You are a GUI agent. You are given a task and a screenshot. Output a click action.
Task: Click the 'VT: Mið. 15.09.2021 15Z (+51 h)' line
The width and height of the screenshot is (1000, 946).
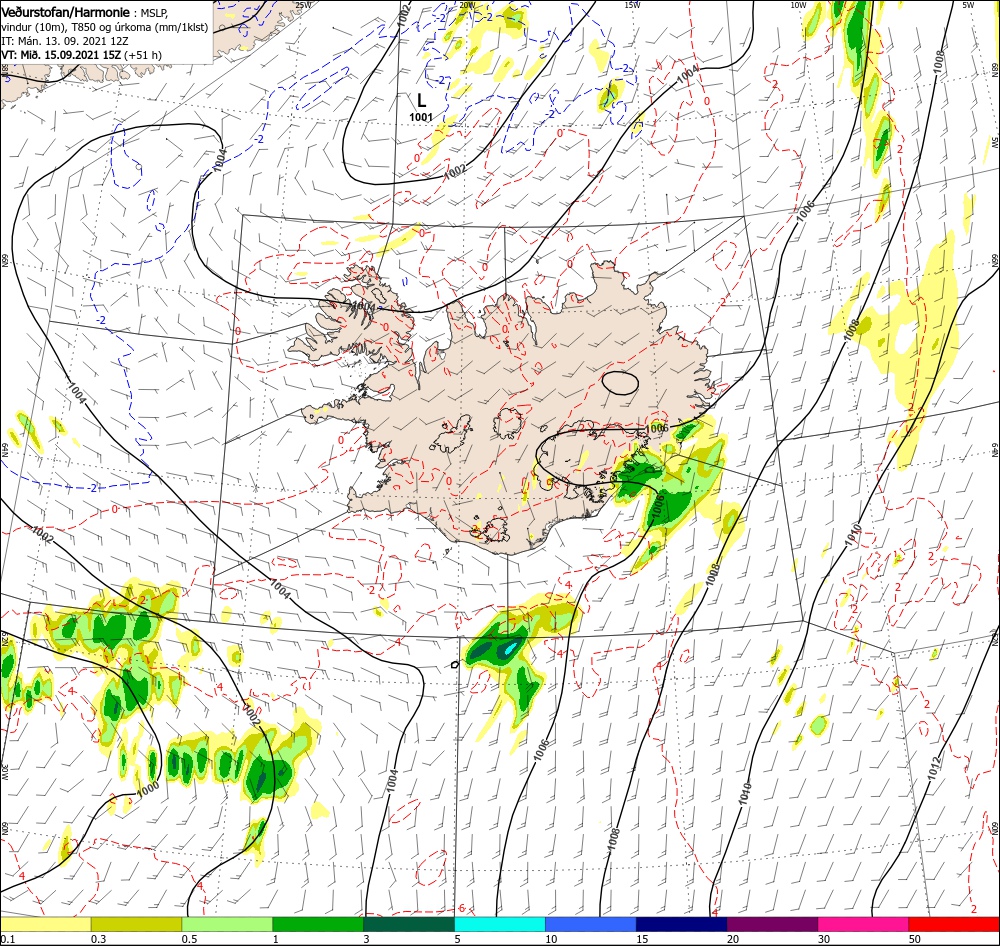[x=82, y=55]
